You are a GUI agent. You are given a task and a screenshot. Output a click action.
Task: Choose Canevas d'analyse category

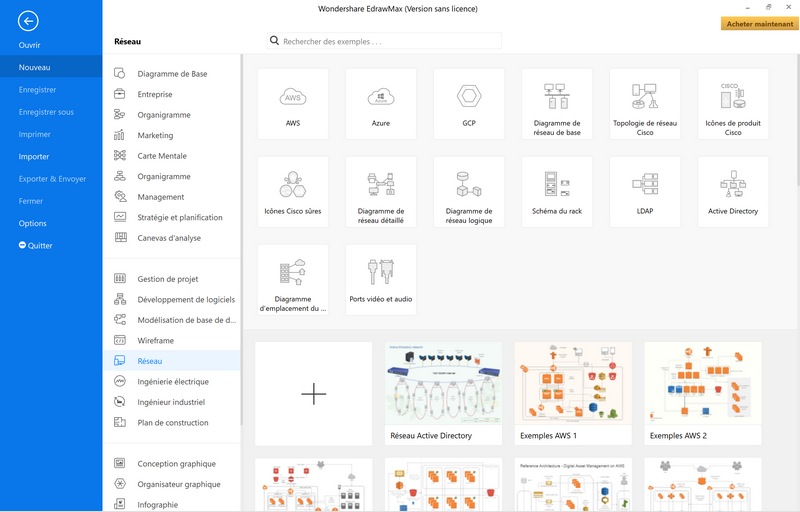click(x=172, y=238)
